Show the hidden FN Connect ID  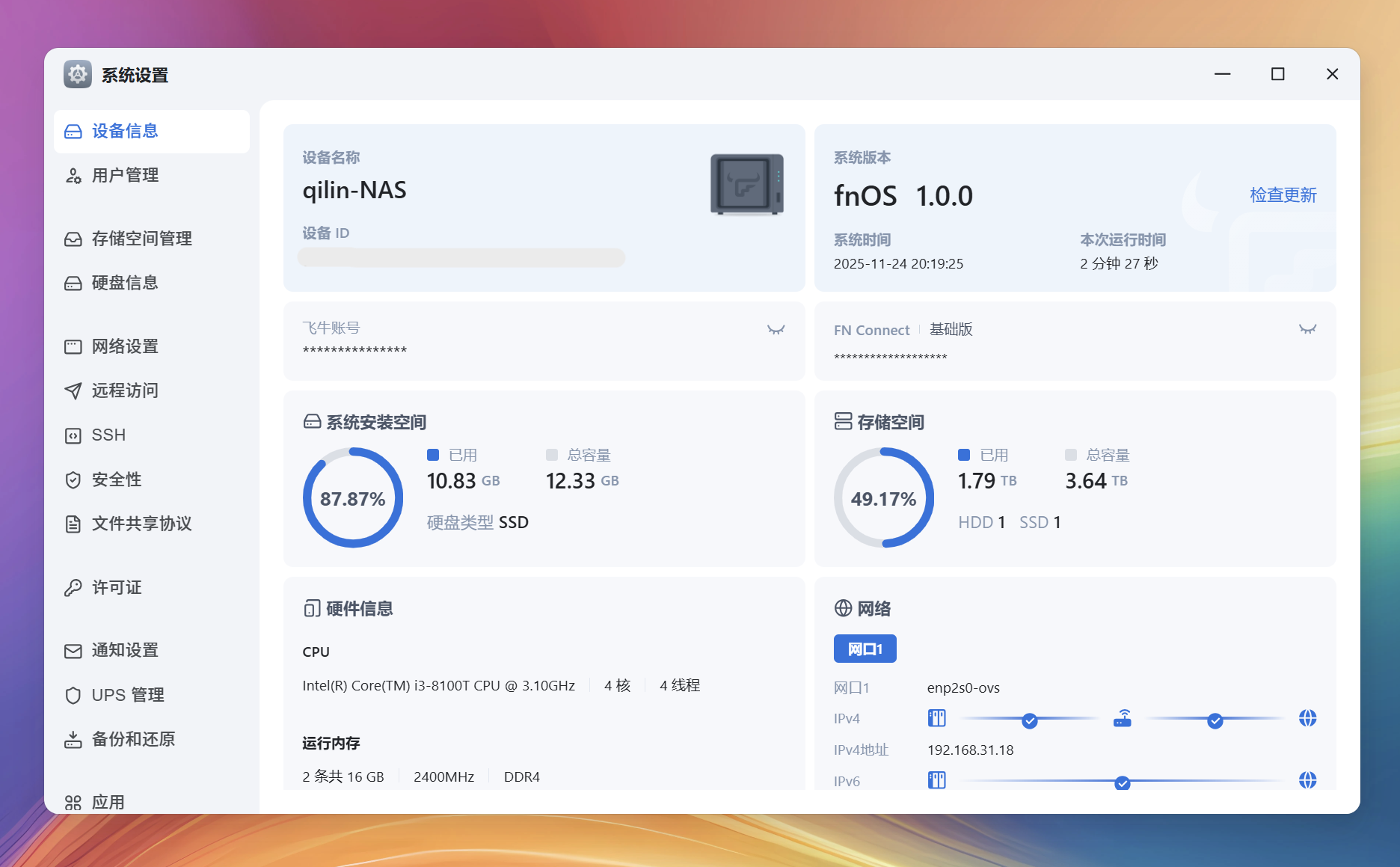[1307, 330]
